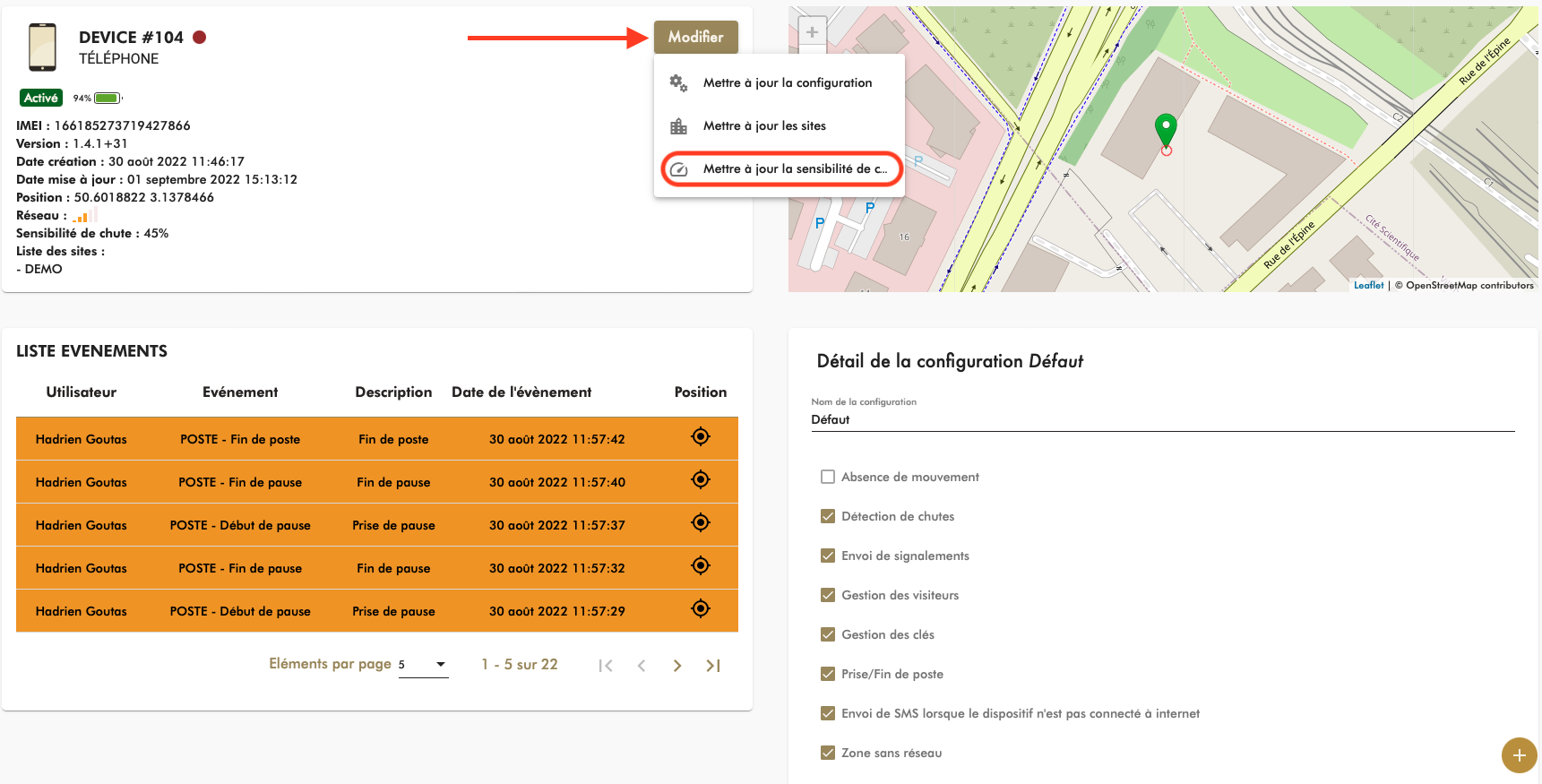Image resolution: width=1542 pixels, height=784 pixels.
Task: Zoom in on the map
Action: (812, 32)
